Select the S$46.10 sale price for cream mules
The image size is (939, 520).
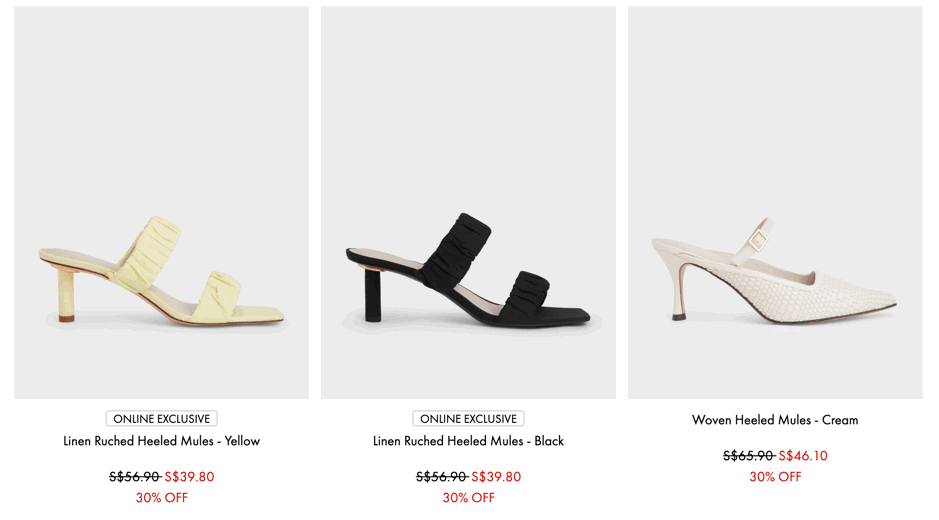(803, 456)
